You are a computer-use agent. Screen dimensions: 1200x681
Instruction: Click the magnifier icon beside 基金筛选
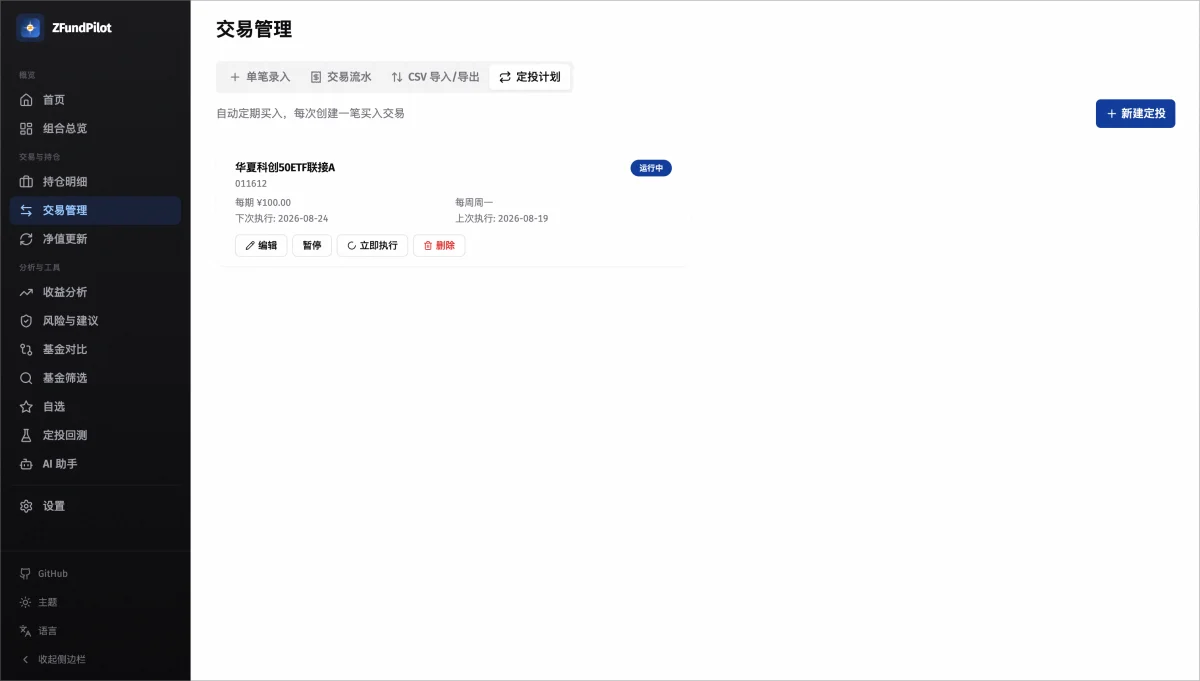pos(26,378)
